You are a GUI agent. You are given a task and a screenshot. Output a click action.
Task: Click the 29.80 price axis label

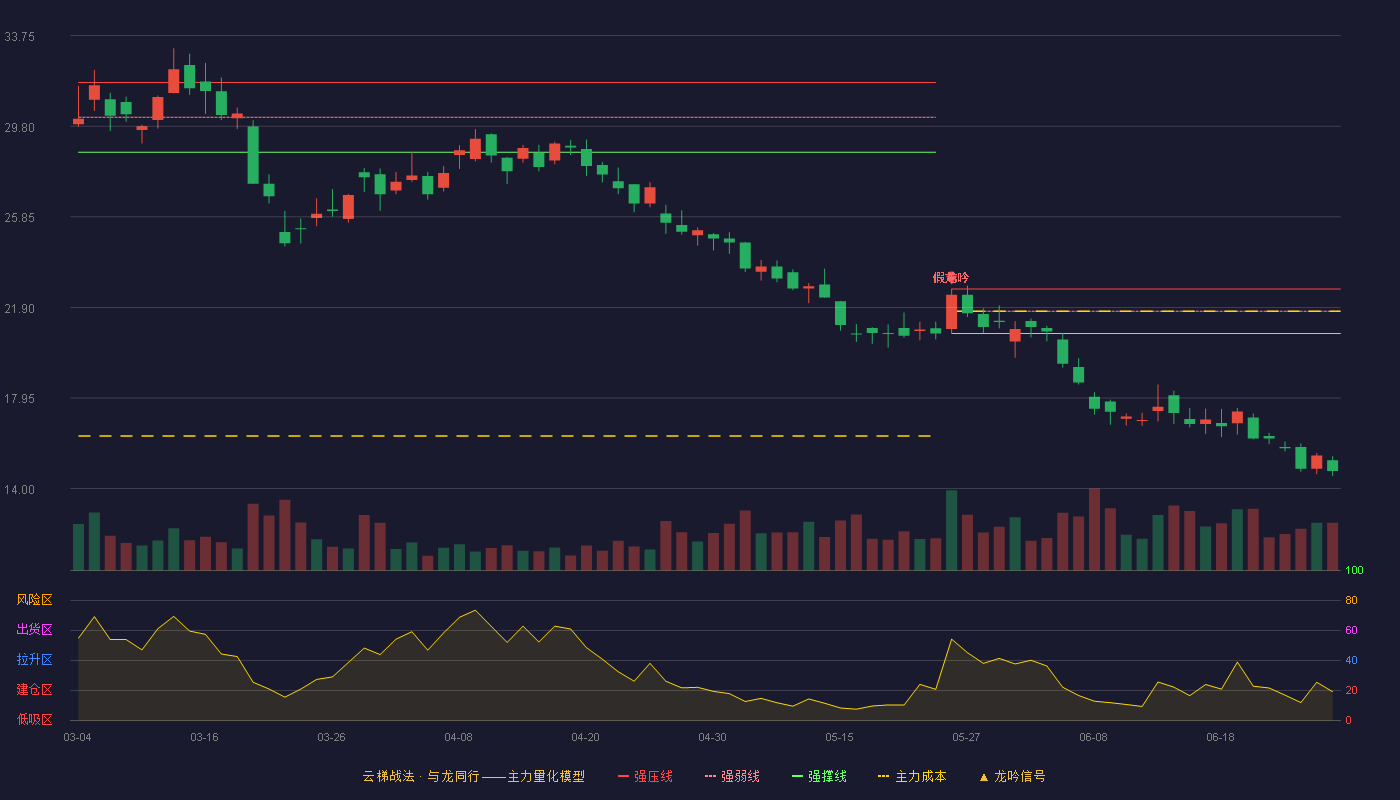pyautogui.click(x=19, y=127)
